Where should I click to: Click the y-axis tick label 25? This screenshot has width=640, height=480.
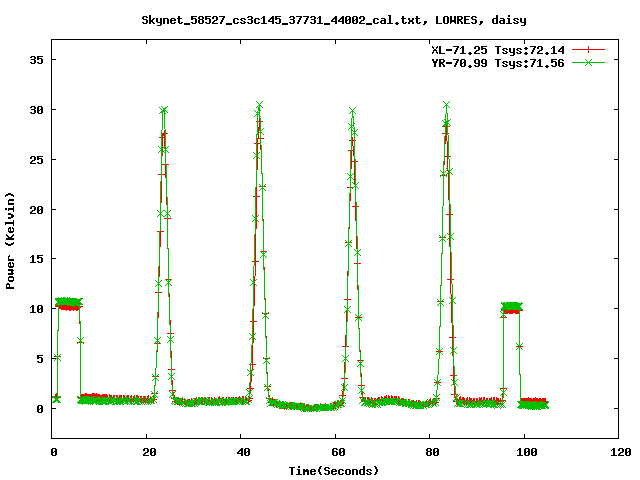tap(36, 160)
